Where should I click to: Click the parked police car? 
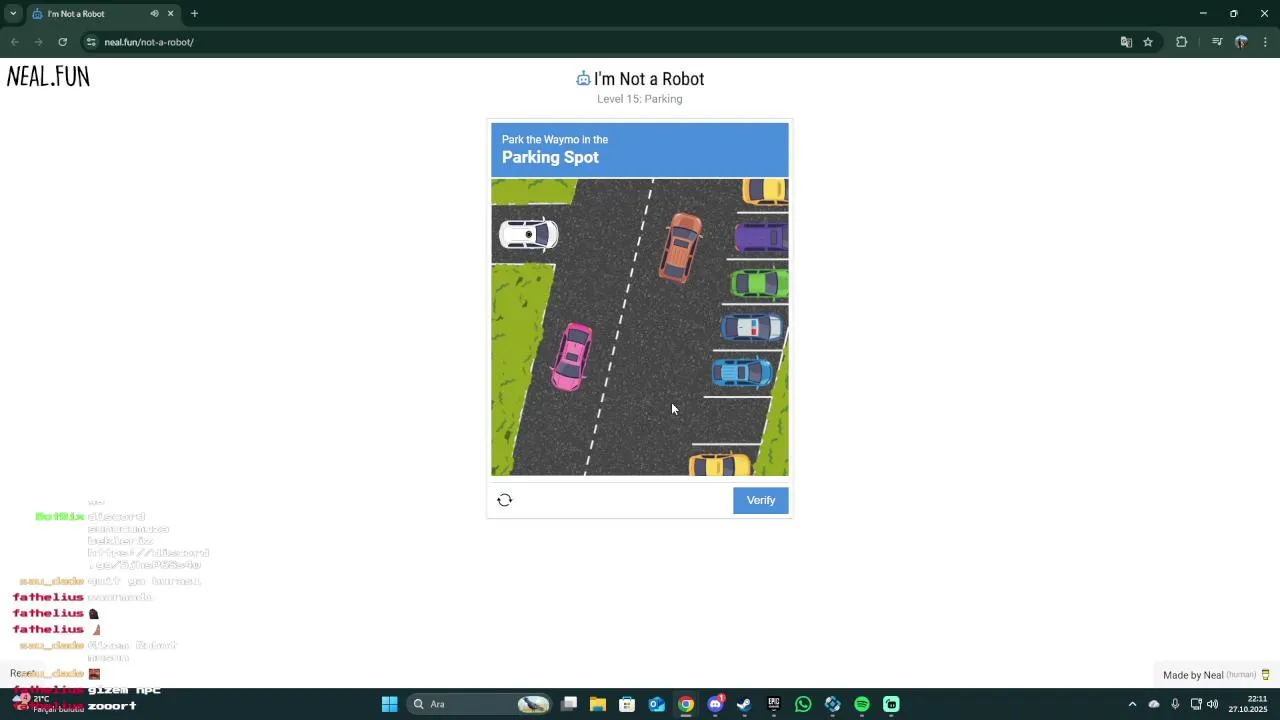[x=752, y=327]
